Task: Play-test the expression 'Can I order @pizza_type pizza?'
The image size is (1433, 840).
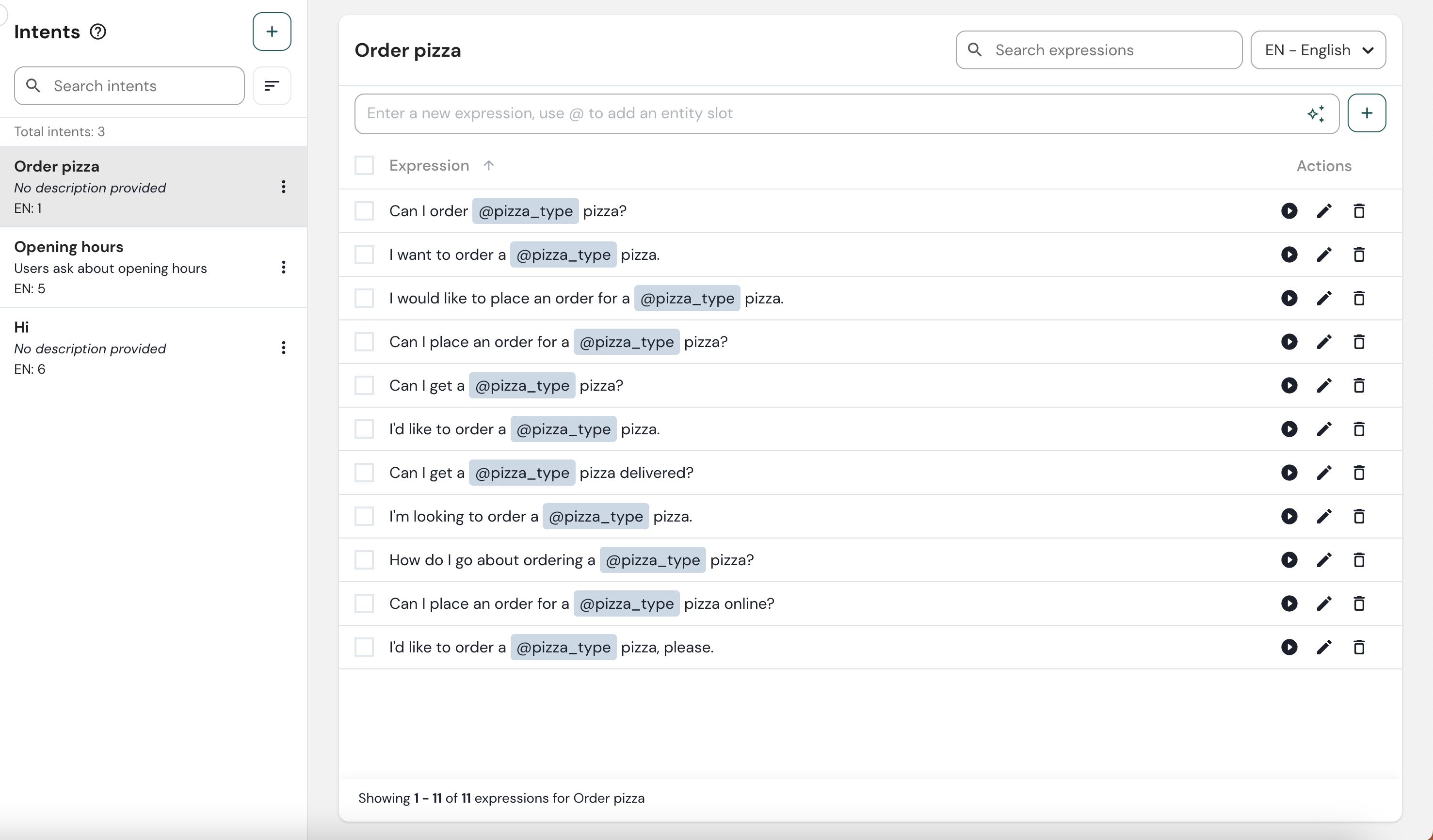Action: (x=1289, y=211)
